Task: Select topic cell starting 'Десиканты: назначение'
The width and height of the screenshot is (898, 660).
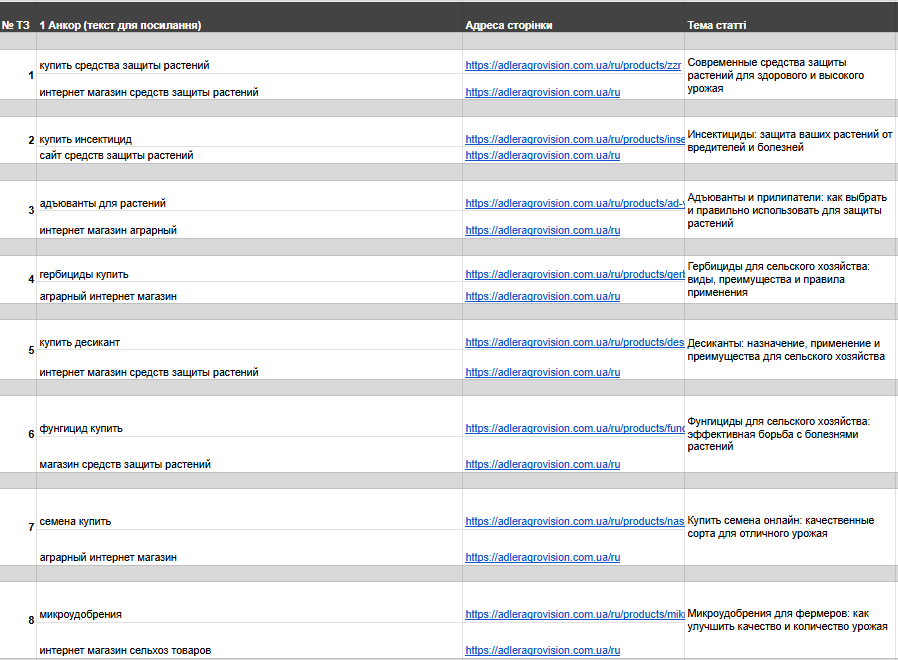Action: tap(785, 350)
